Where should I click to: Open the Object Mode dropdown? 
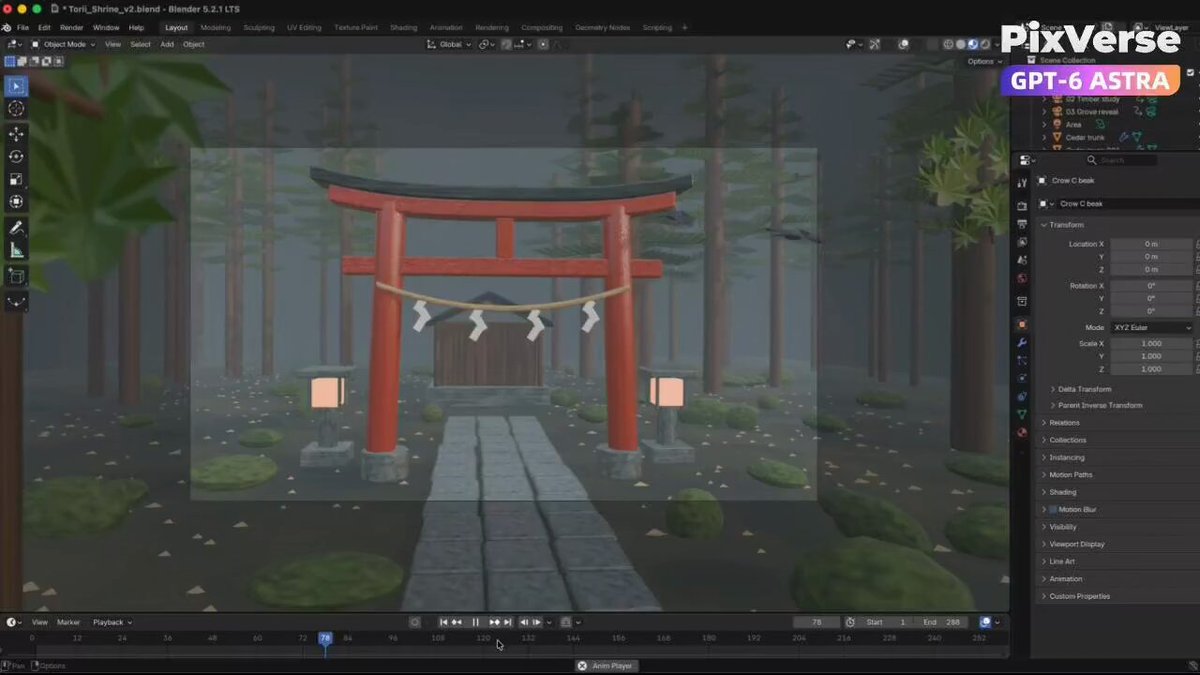tap(63, 44)
